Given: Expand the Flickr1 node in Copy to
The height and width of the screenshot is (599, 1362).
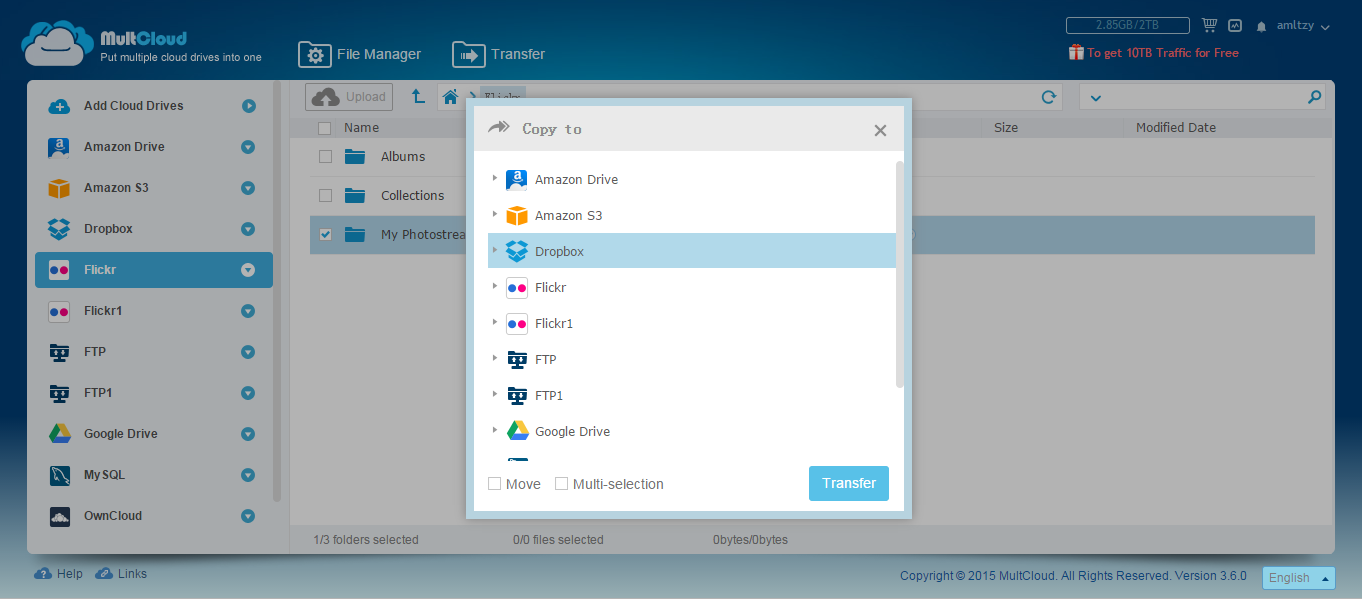Looking at the screenshot, I should (x=494, y=323).
